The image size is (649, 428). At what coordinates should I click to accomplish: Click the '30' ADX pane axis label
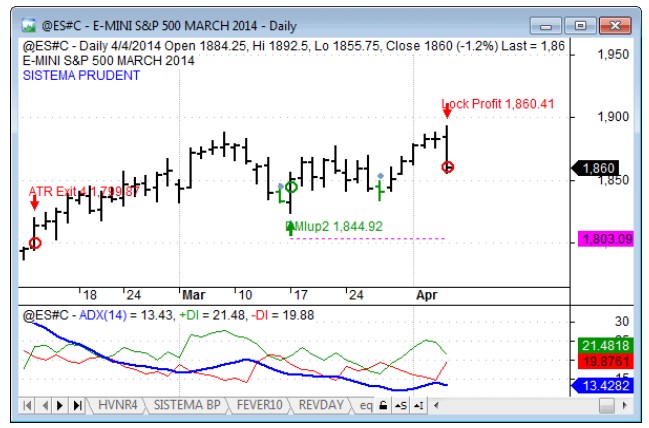(x=622, y=321)
